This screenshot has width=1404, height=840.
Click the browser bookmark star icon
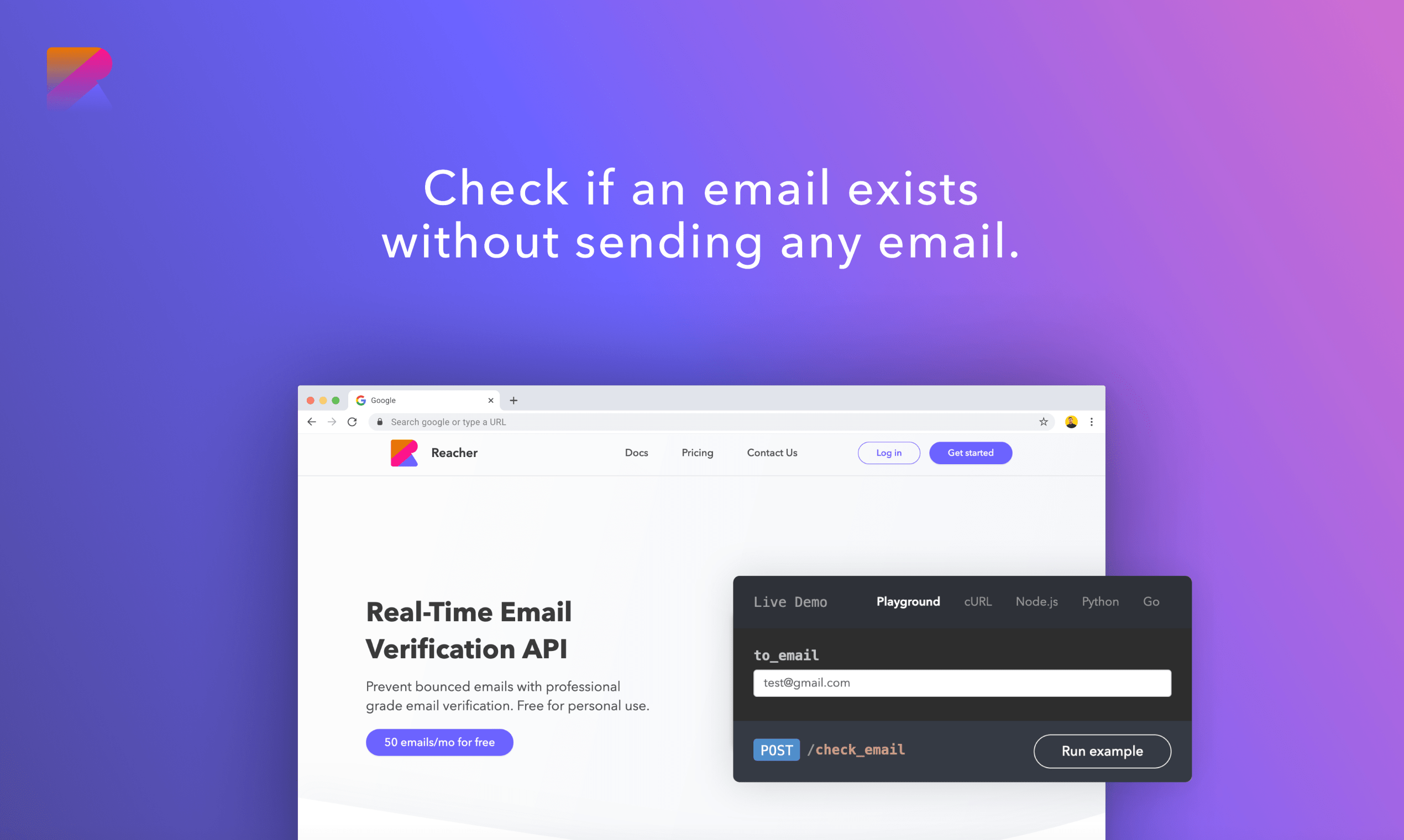pos(1044,421)
